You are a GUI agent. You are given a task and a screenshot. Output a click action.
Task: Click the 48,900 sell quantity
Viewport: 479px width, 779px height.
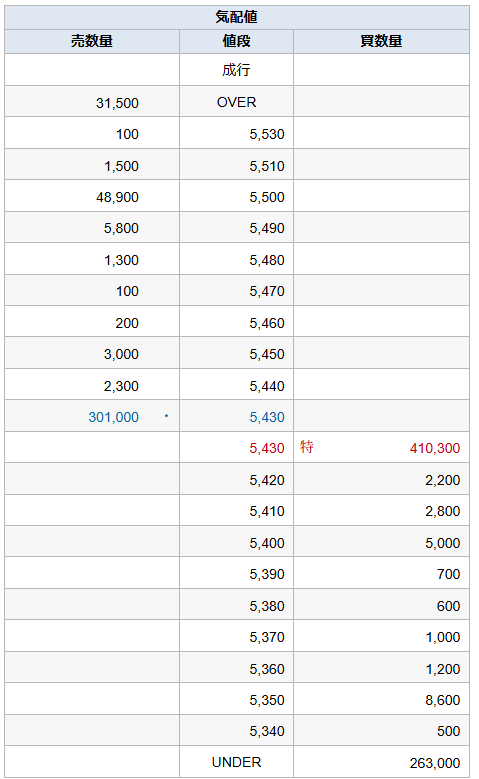tap(117, 197)
